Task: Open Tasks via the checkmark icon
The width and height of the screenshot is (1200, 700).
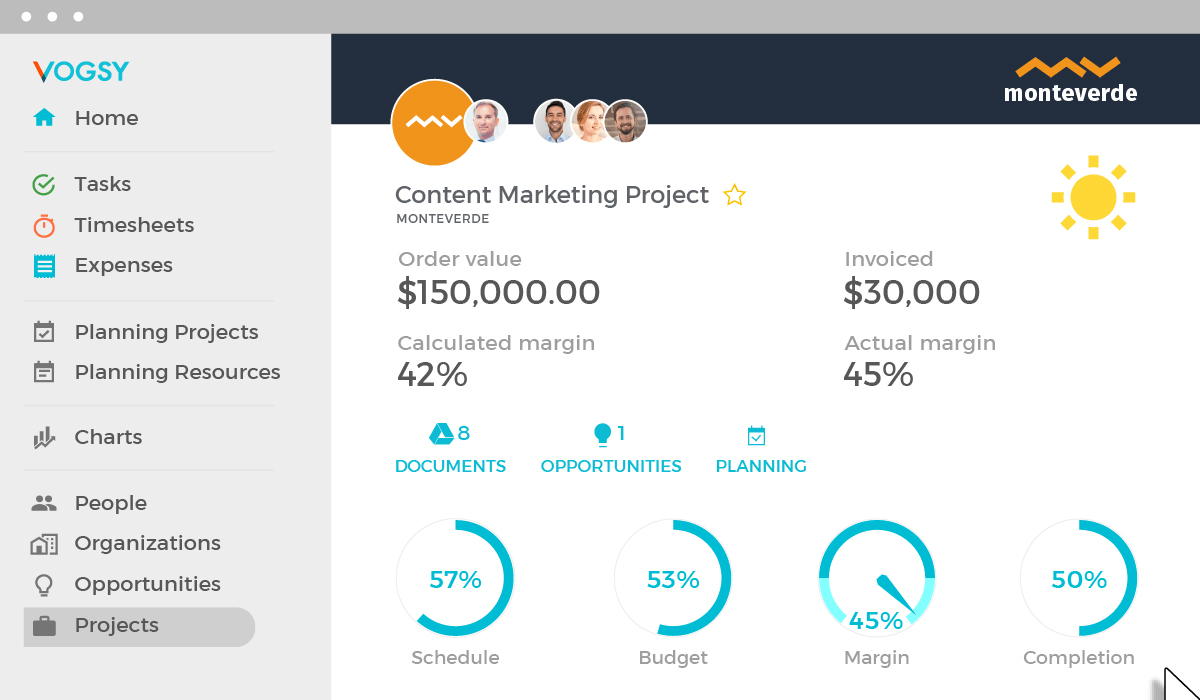Action: (44, 184)
